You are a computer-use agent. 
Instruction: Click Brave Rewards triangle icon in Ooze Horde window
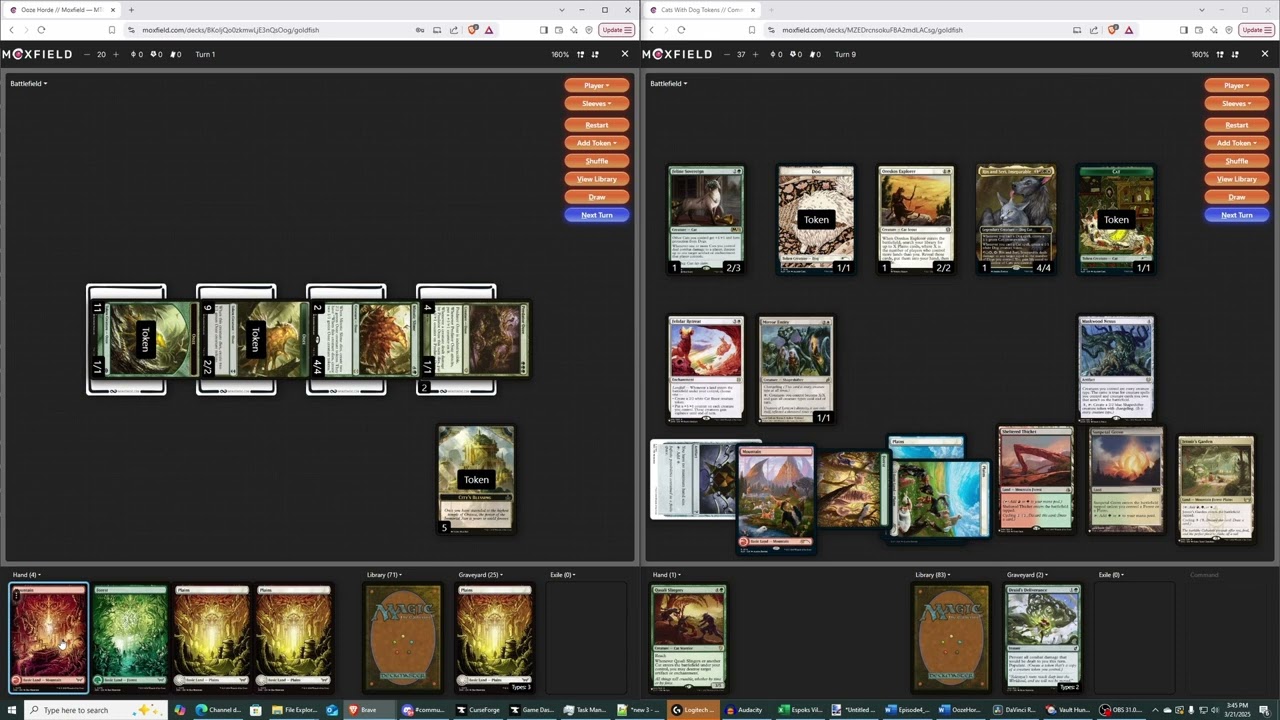[x=489, y=30]
